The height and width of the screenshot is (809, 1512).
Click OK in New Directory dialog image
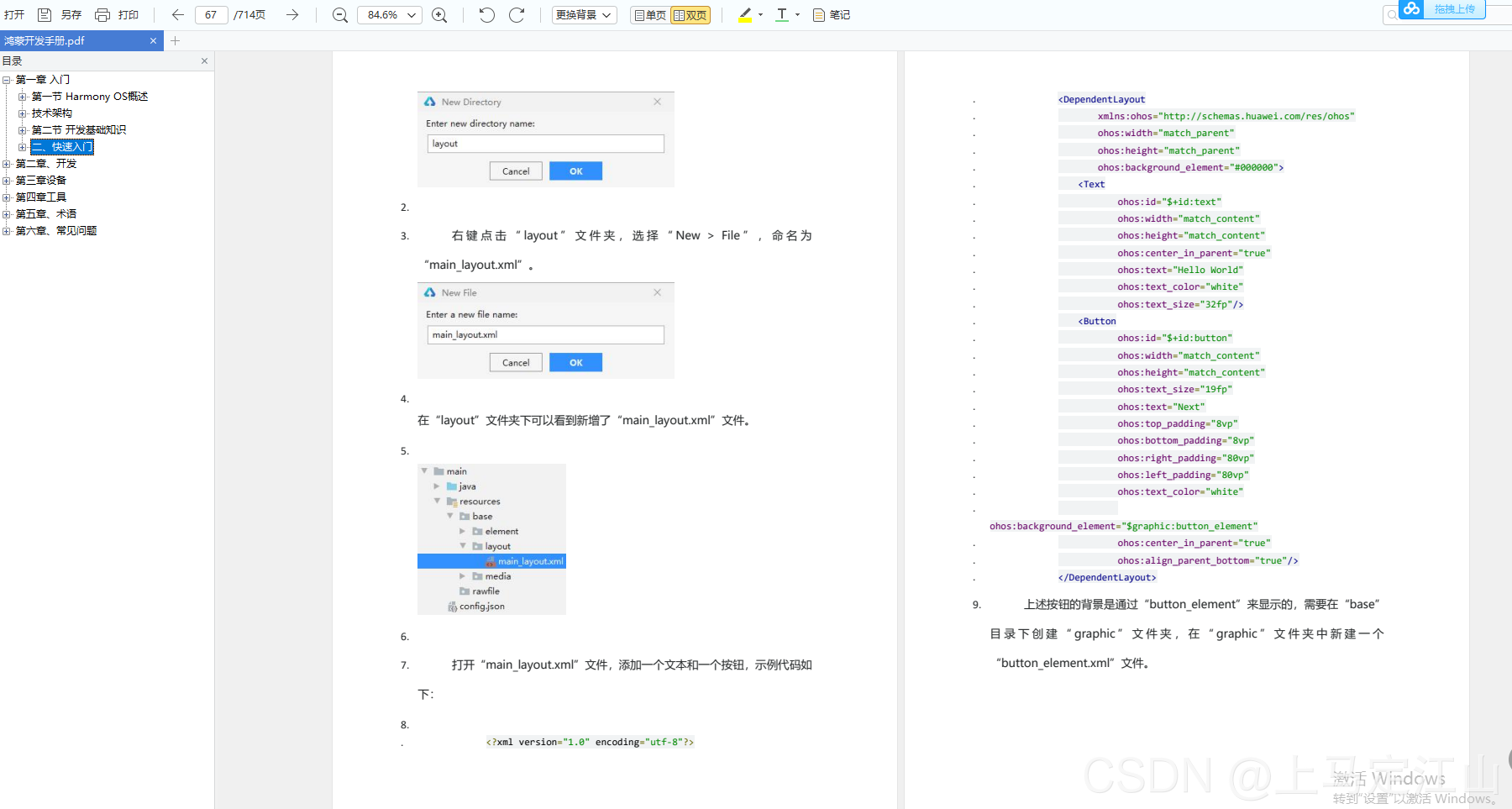click(x=575, y=171)
